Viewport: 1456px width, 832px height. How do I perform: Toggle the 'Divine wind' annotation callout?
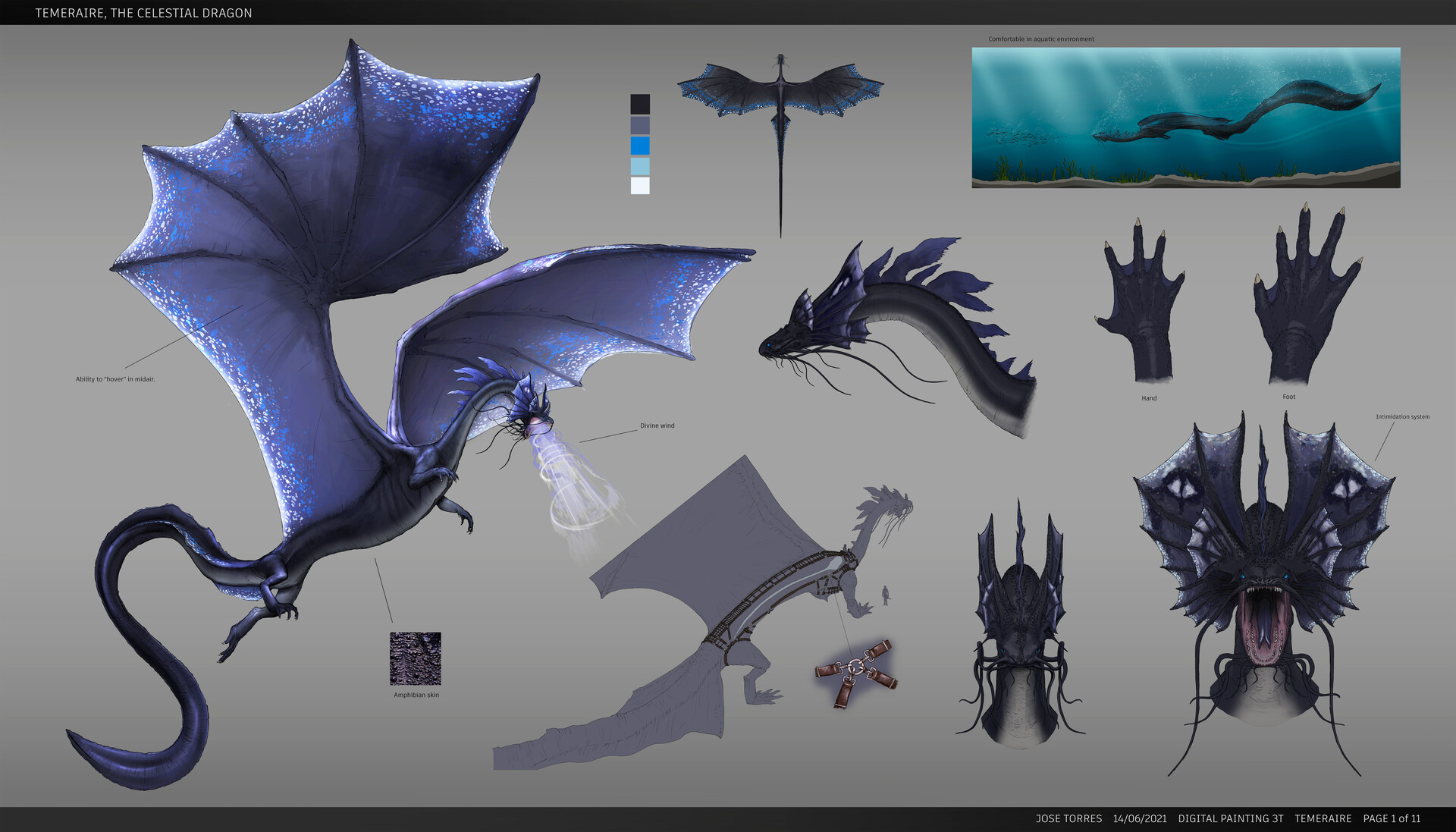pos(657,425)
